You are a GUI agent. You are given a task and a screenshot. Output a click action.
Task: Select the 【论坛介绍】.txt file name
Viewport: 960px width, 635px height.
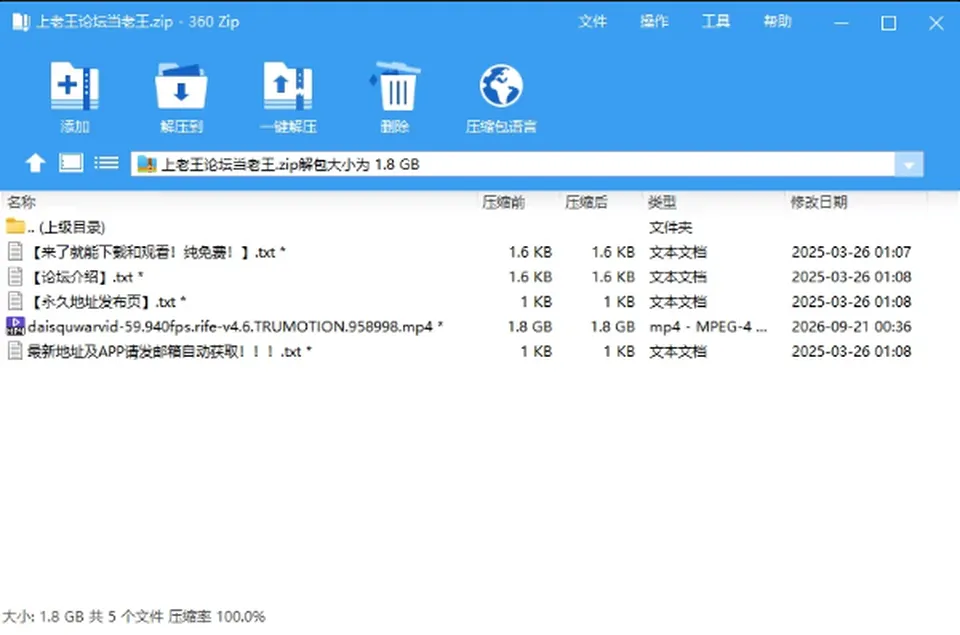point(87,277)
